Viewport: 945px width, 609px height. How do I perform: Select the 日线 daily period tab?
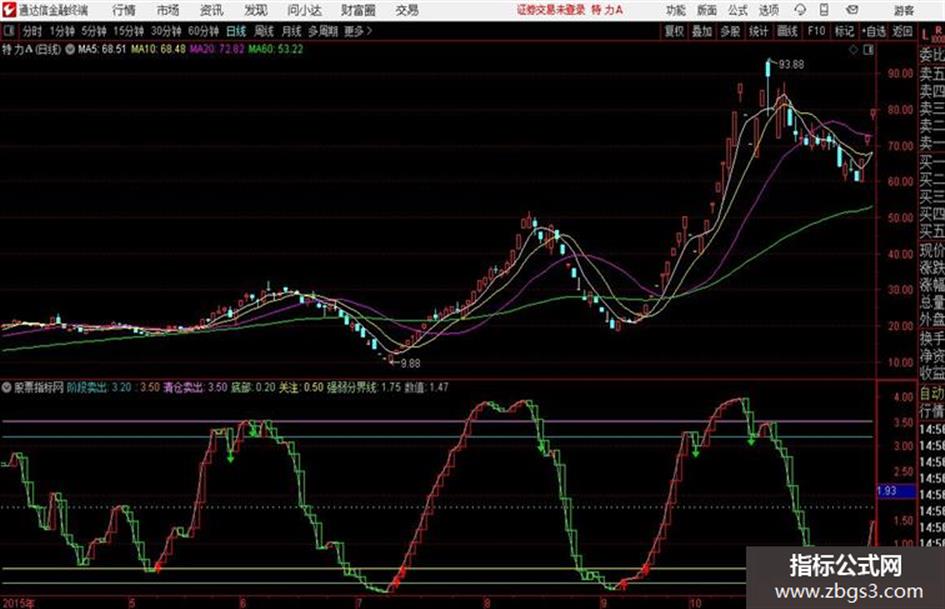click(x=236, y=31)
